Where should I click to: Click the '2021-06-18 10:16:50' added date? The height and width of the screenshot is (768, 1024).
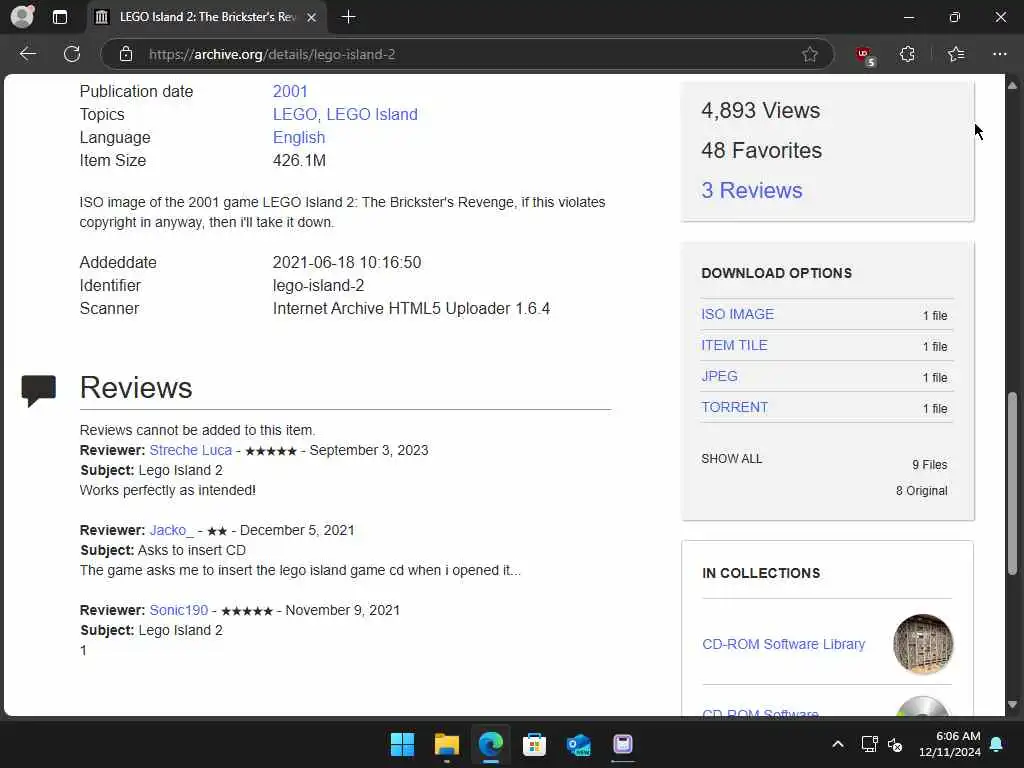pyautogui.click(x=347, y=263)
